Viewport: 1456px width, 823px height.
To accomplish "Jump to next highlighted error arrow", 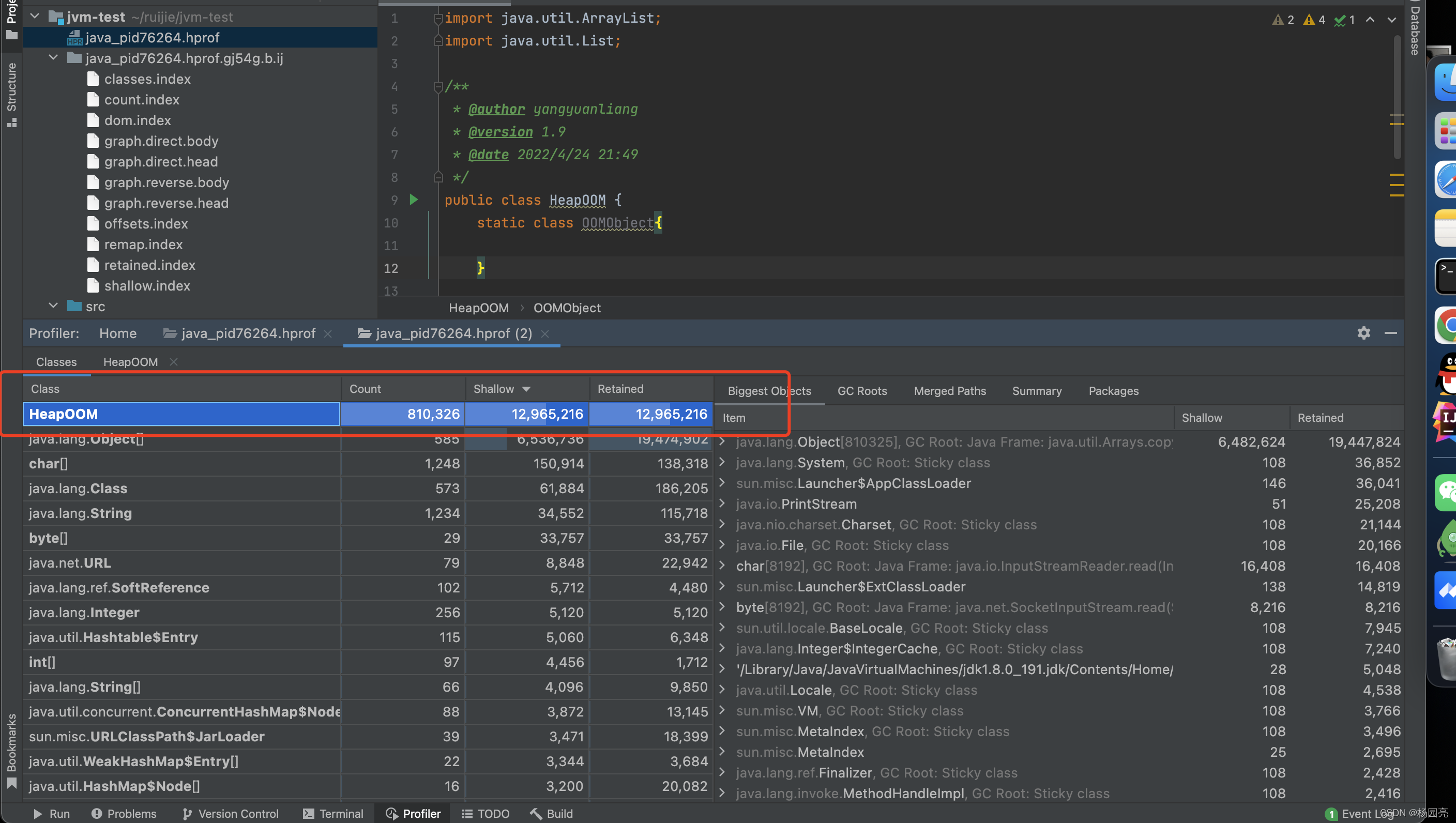I will pyautogui.click(x=1391, y=20).
